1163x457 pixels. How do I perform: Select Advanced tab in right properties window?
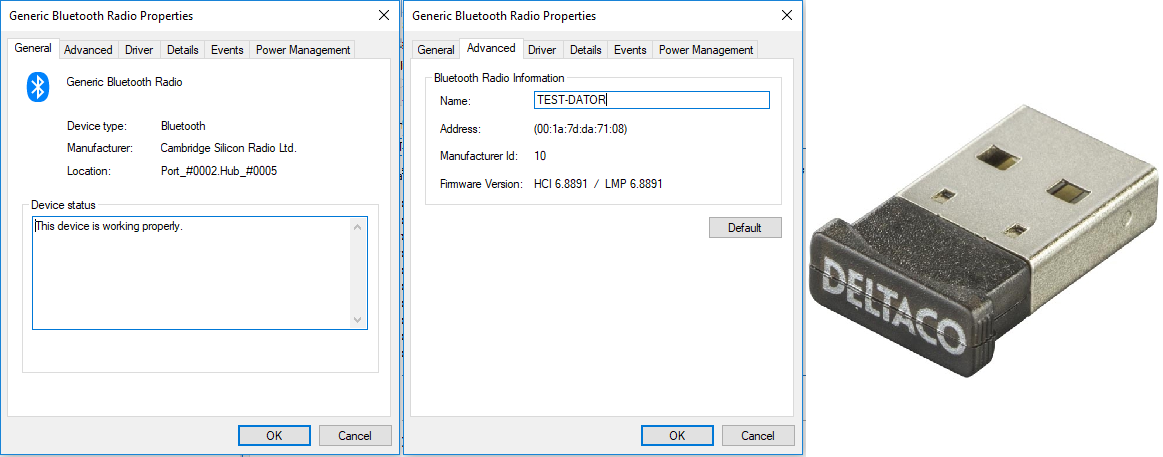[491, 48]
